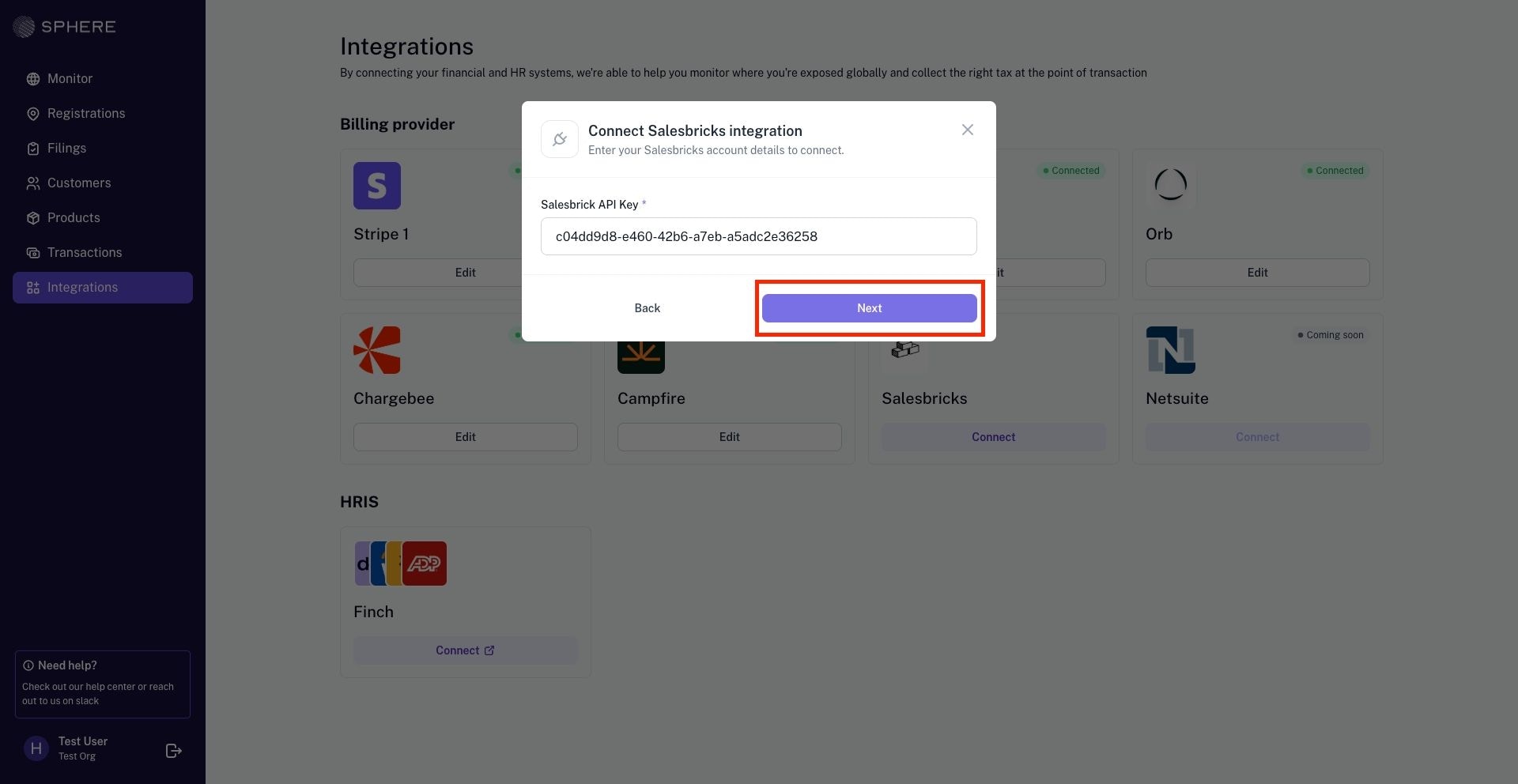Edit the Orb integration
Image resolution: width=1518 pixels, height=784 pixels.
point(1258,273)
